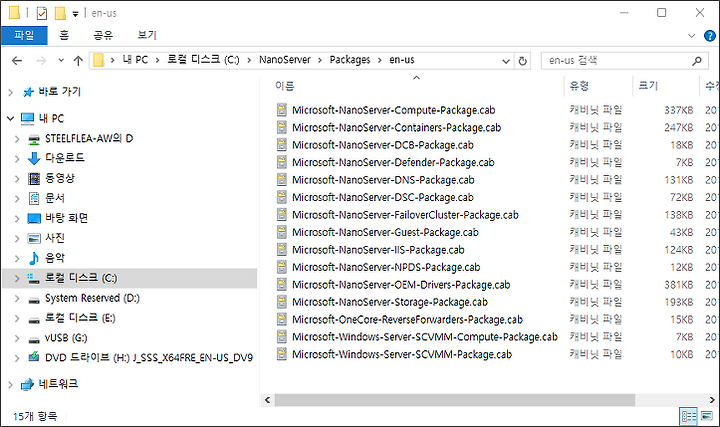Select Microsoft-OneCore-ReverseForwarders-Package.cab
This screenshot has width=720, height=427.
407,320
